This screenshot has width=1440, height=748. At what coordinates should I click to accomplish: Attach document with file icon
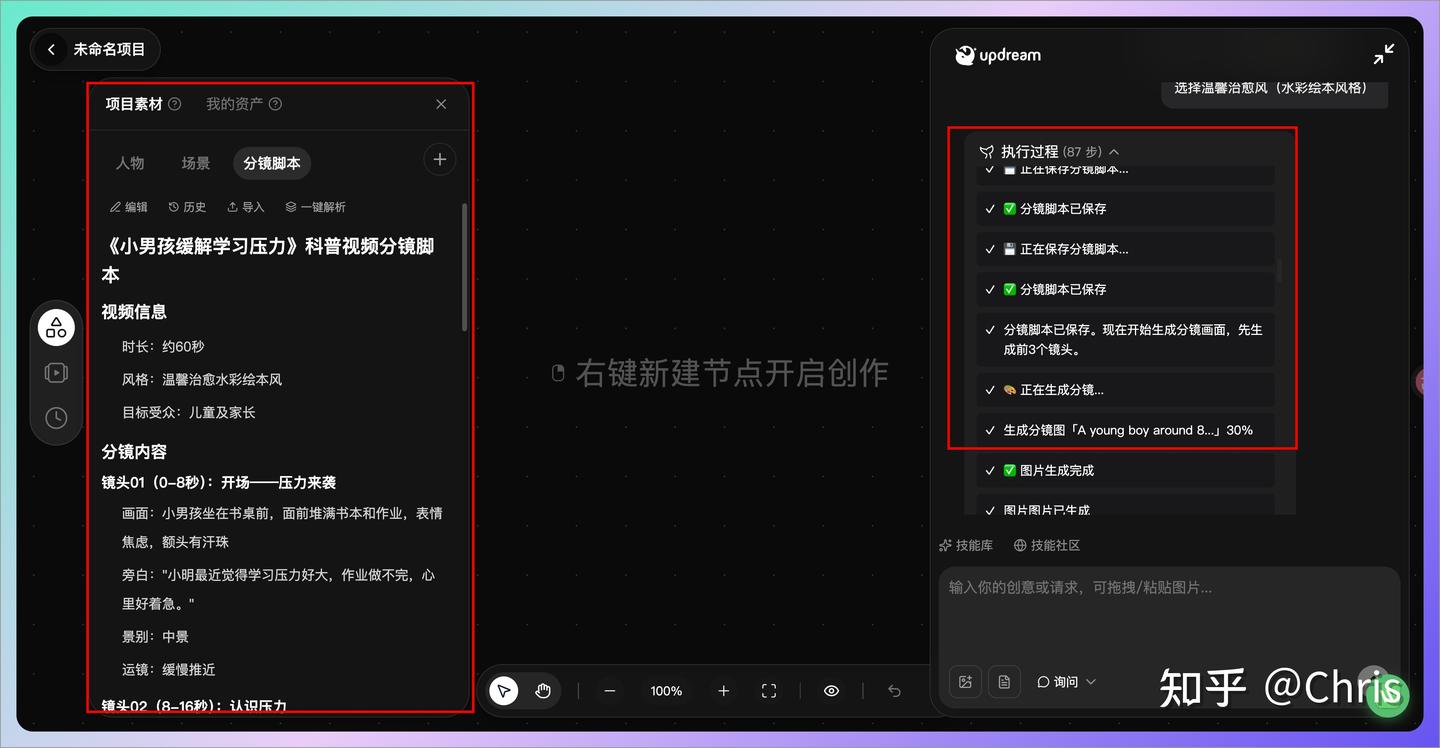click(1004, 682)
